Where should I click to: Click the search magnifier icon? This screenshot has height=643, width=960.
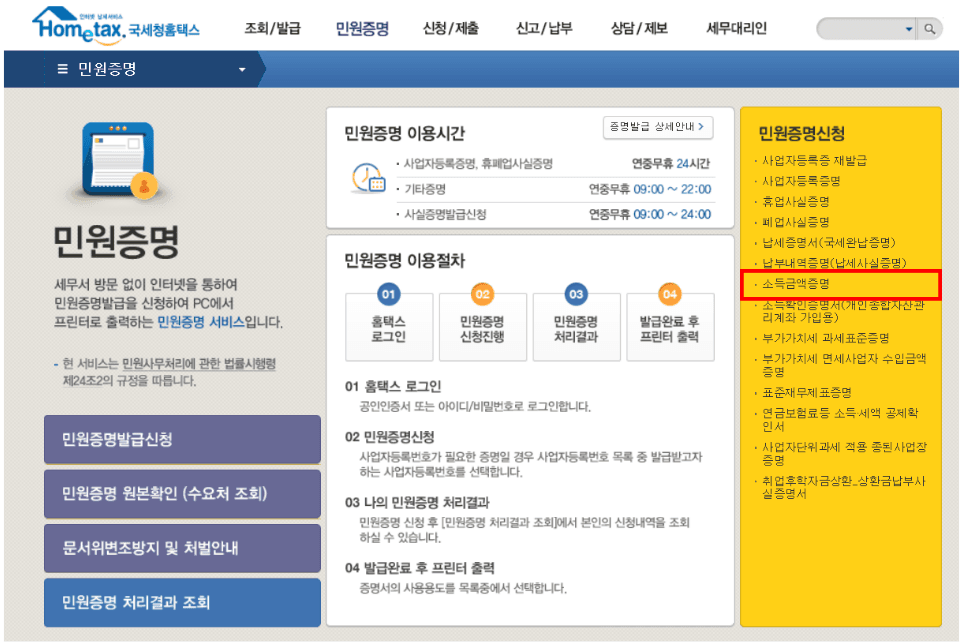point(931,28)
